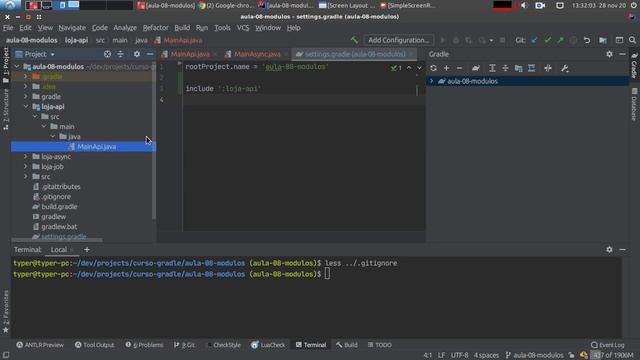Open the ANTLR Preview tool window

[40, 345]
